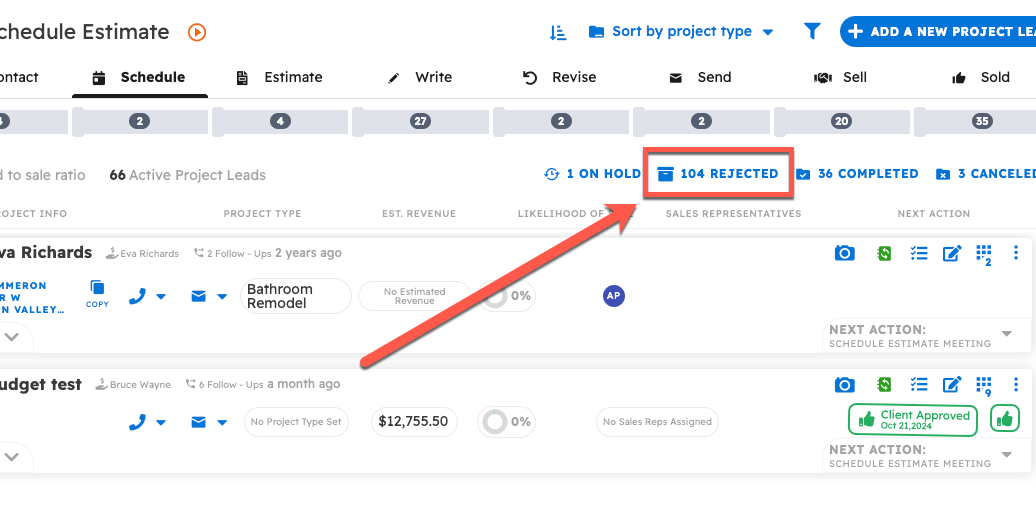Viewport: 1036px width, 528px height.
Task: Open green dollar icon for Budget test
Action: 885,385
